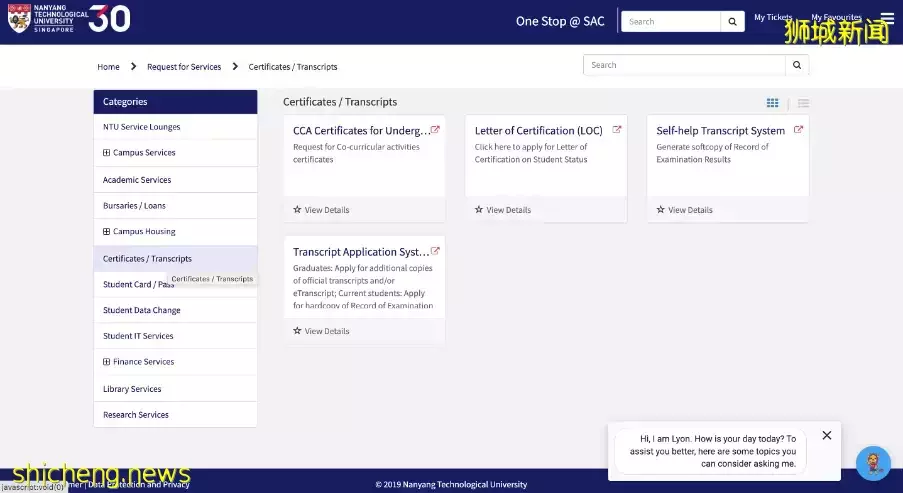Switch to list view layout icon
Viewport: 904px width, 494px height.
(803, 103)
